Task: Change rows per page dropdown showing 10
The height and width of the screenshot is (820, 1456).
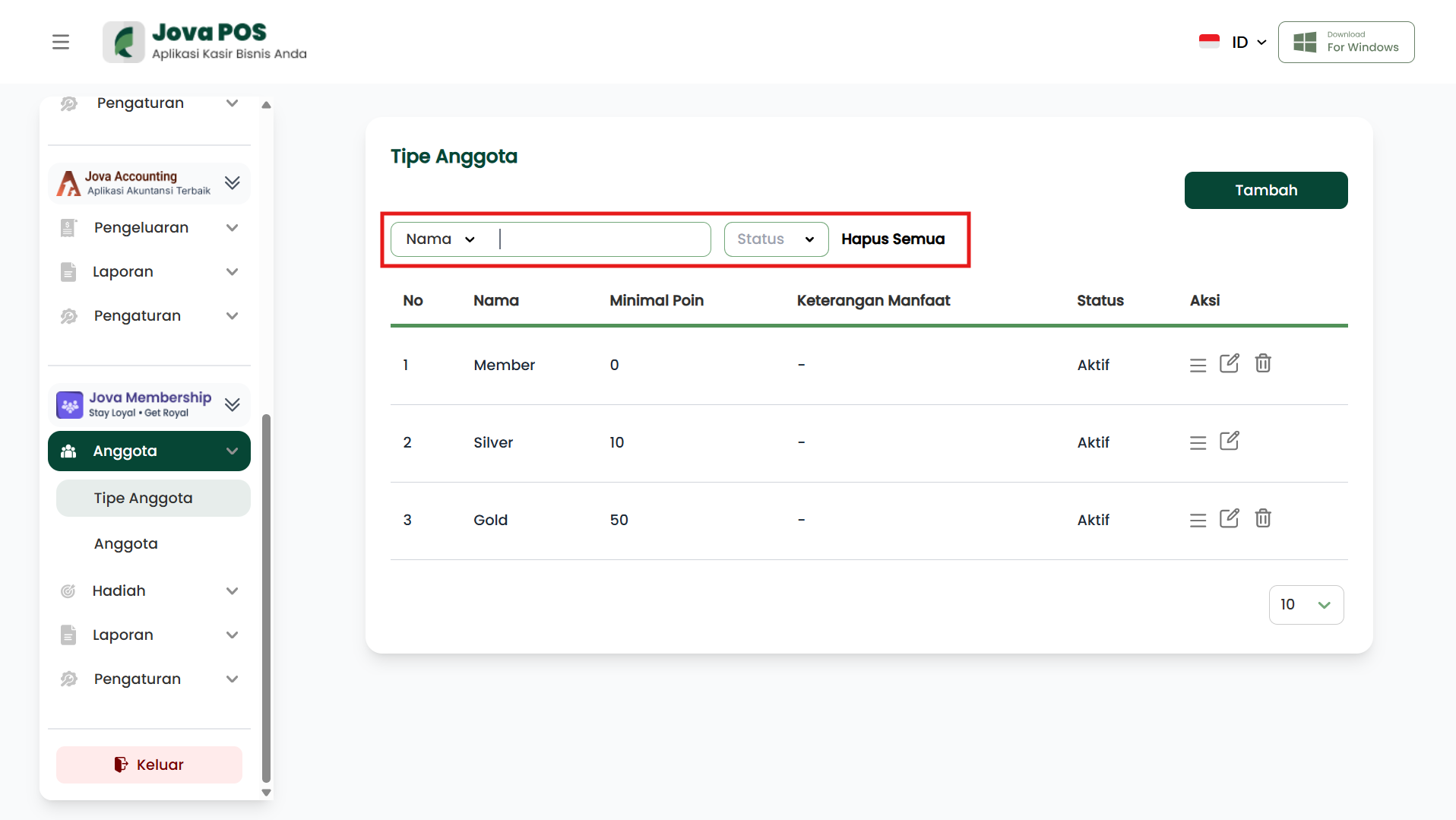Action: (1306, 605)
